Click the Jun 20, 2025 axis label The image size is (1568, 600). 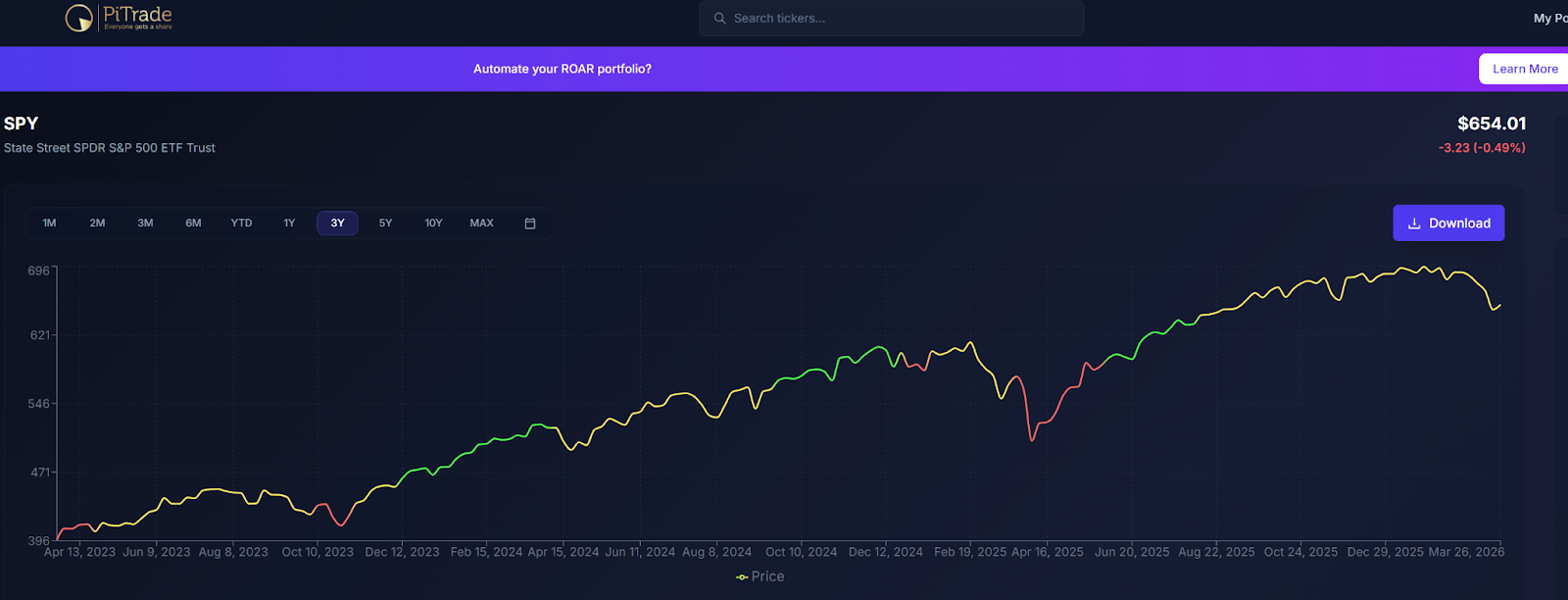click(x=1132, y=552)
